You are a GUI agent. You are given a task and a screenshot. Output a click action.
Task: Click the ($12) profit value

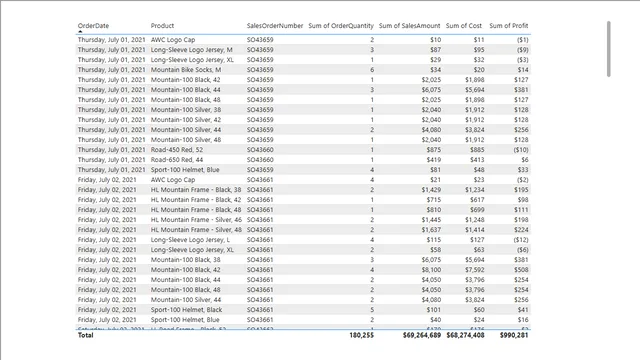click(x=521, y=240)
